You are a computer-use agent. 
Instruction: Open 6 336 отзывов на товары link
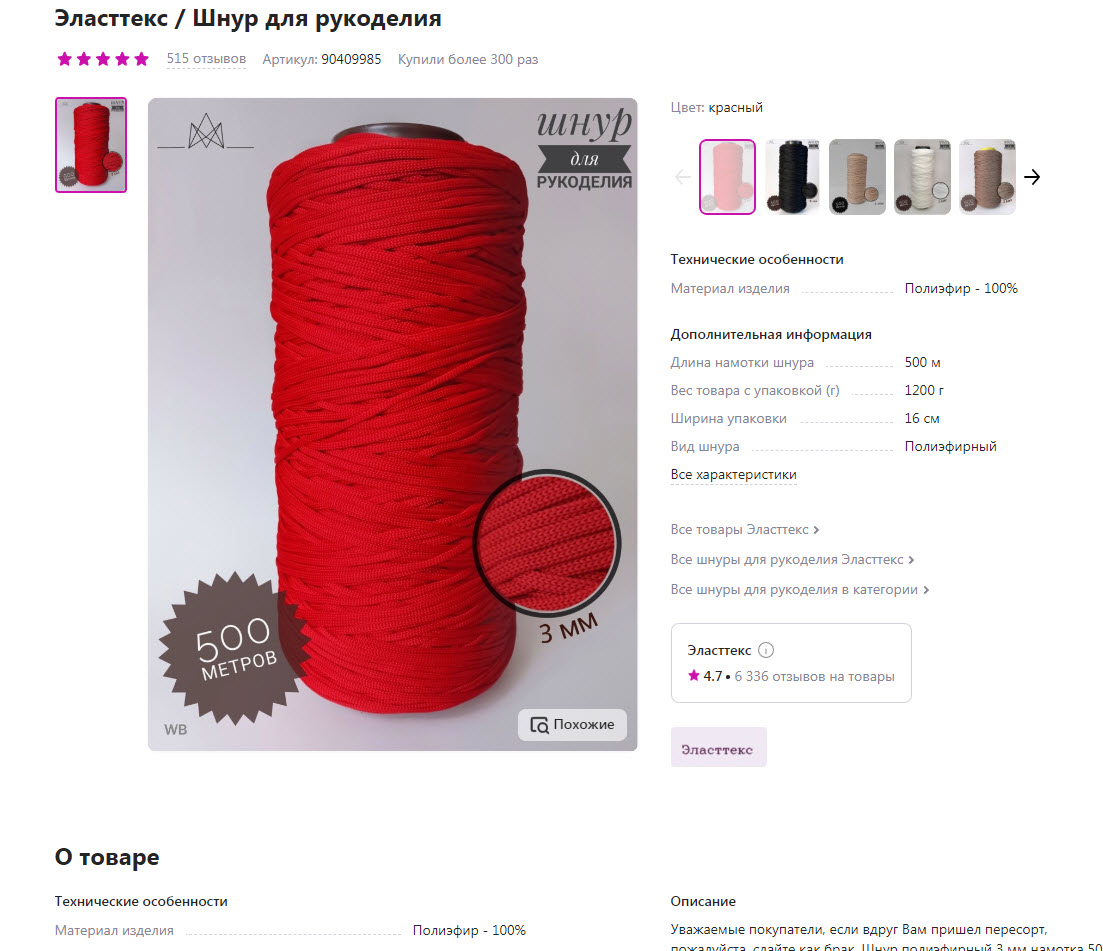(x=815, y=677)
